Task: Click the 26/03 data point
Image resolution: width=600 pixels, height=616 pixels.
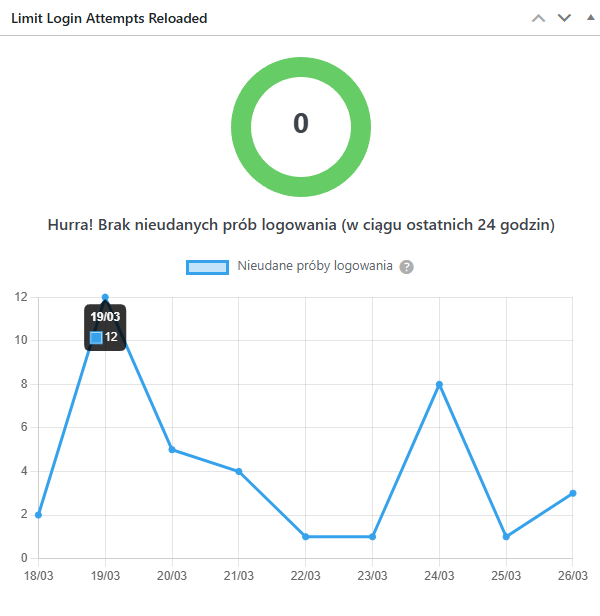Action: (573, 493)
